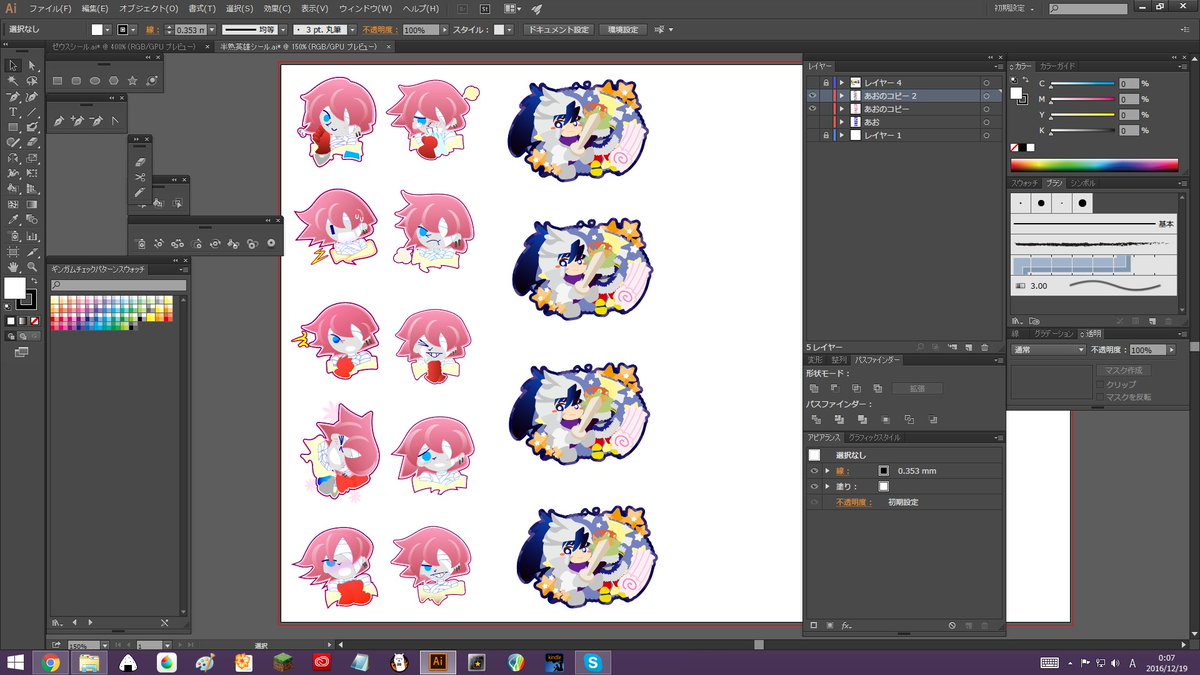Unlock the レイヤー 1 layer
This screenshot has width=1200, height=675.
tap(825, 134)
